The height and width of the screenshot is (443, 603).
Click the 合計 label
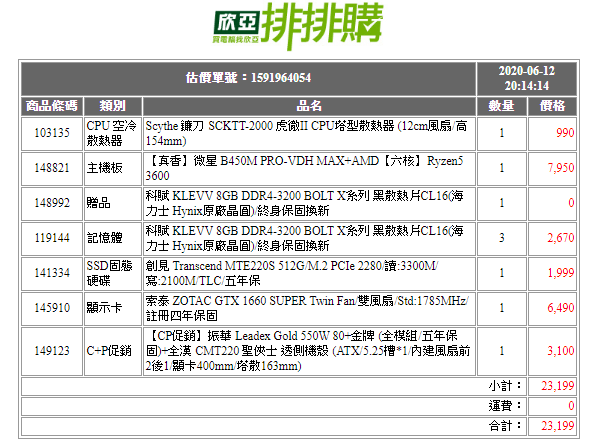[505, 426]
